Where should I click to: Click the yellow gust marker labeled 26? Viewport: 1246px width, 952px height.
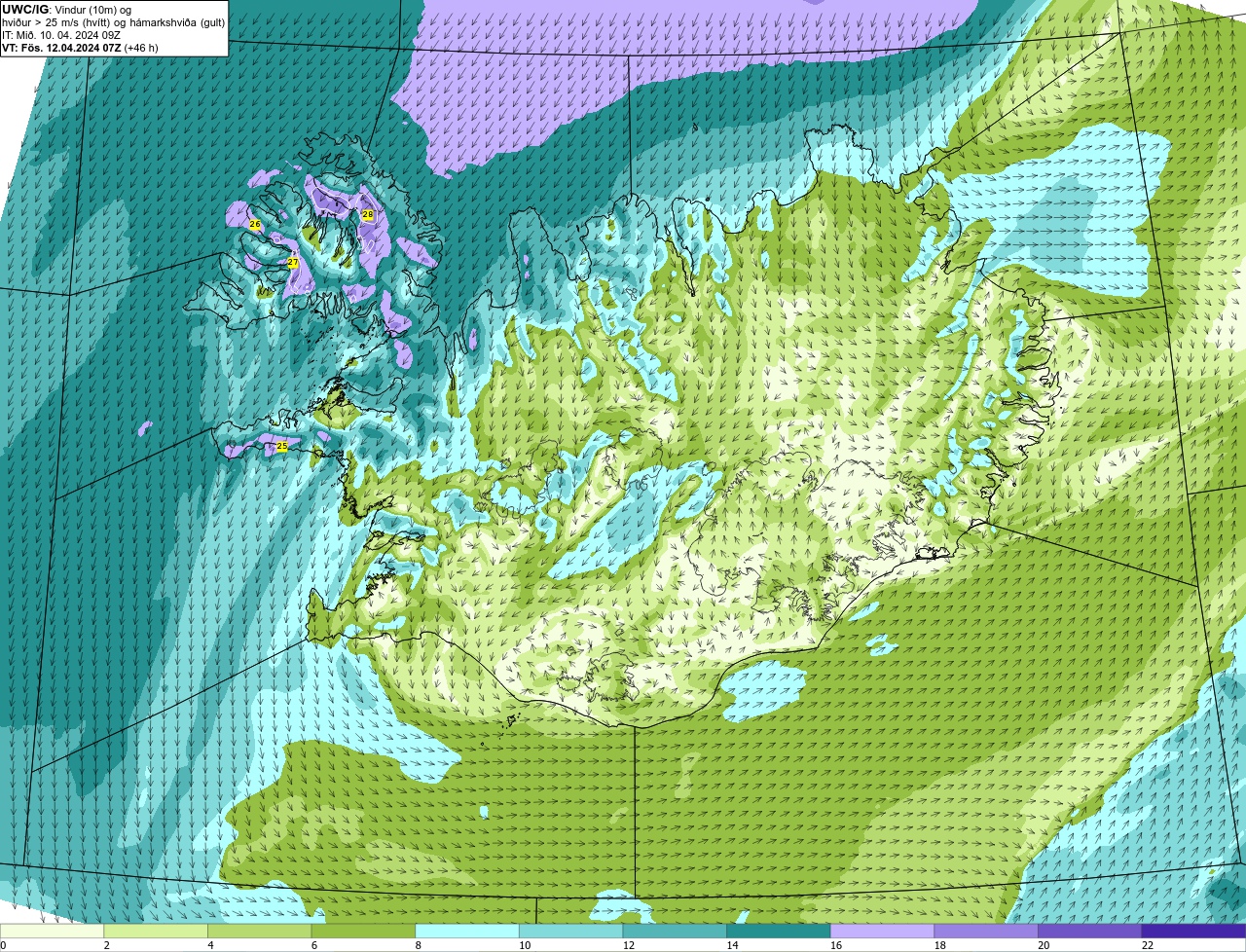[255, 225]
